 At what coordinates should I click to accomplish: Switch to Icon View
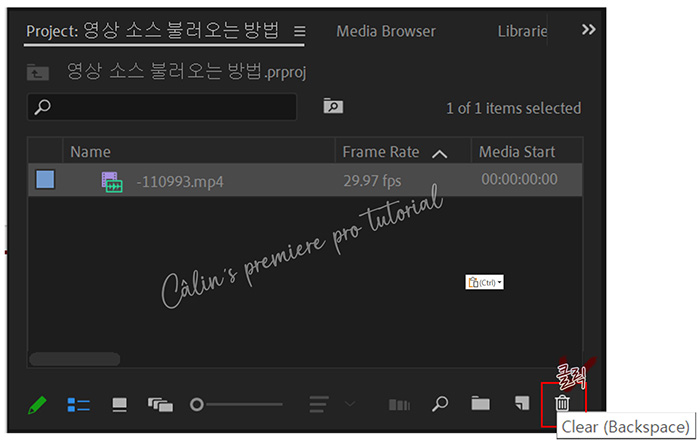coord(119,405)
